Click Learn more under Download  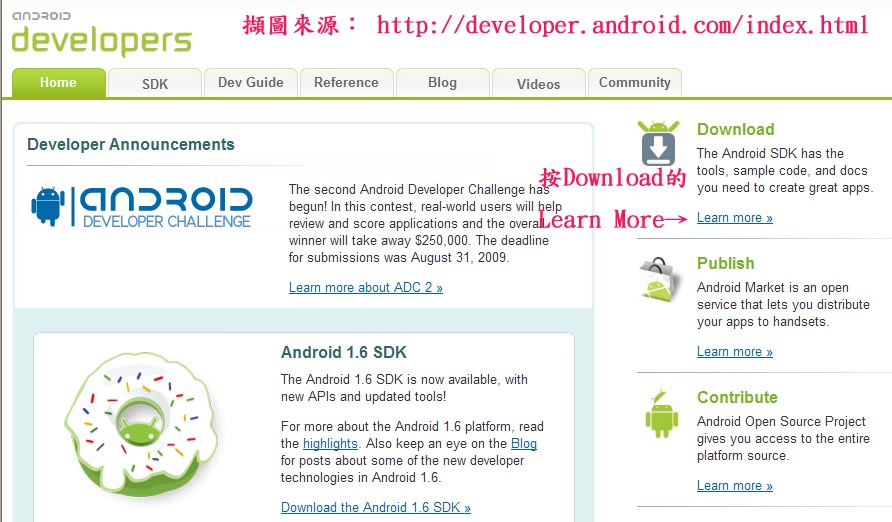tap(734, 218)
